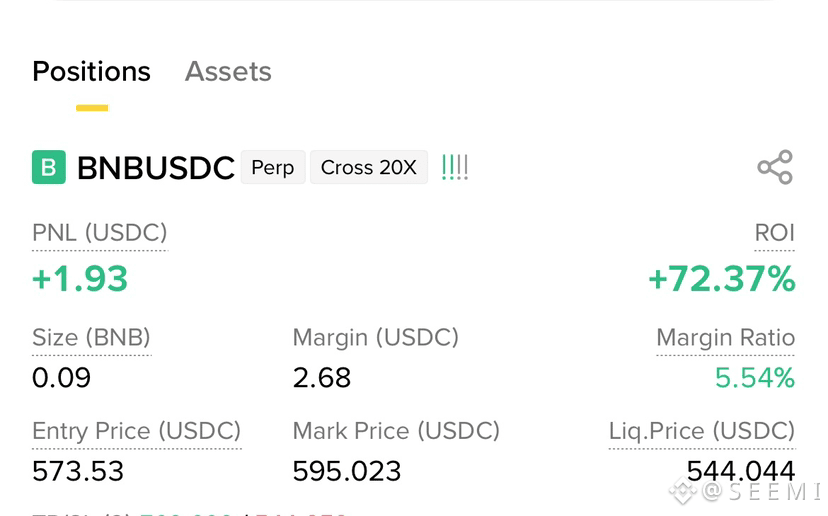
Task: Click the green BNB coin icon
Action: (49, 167)
